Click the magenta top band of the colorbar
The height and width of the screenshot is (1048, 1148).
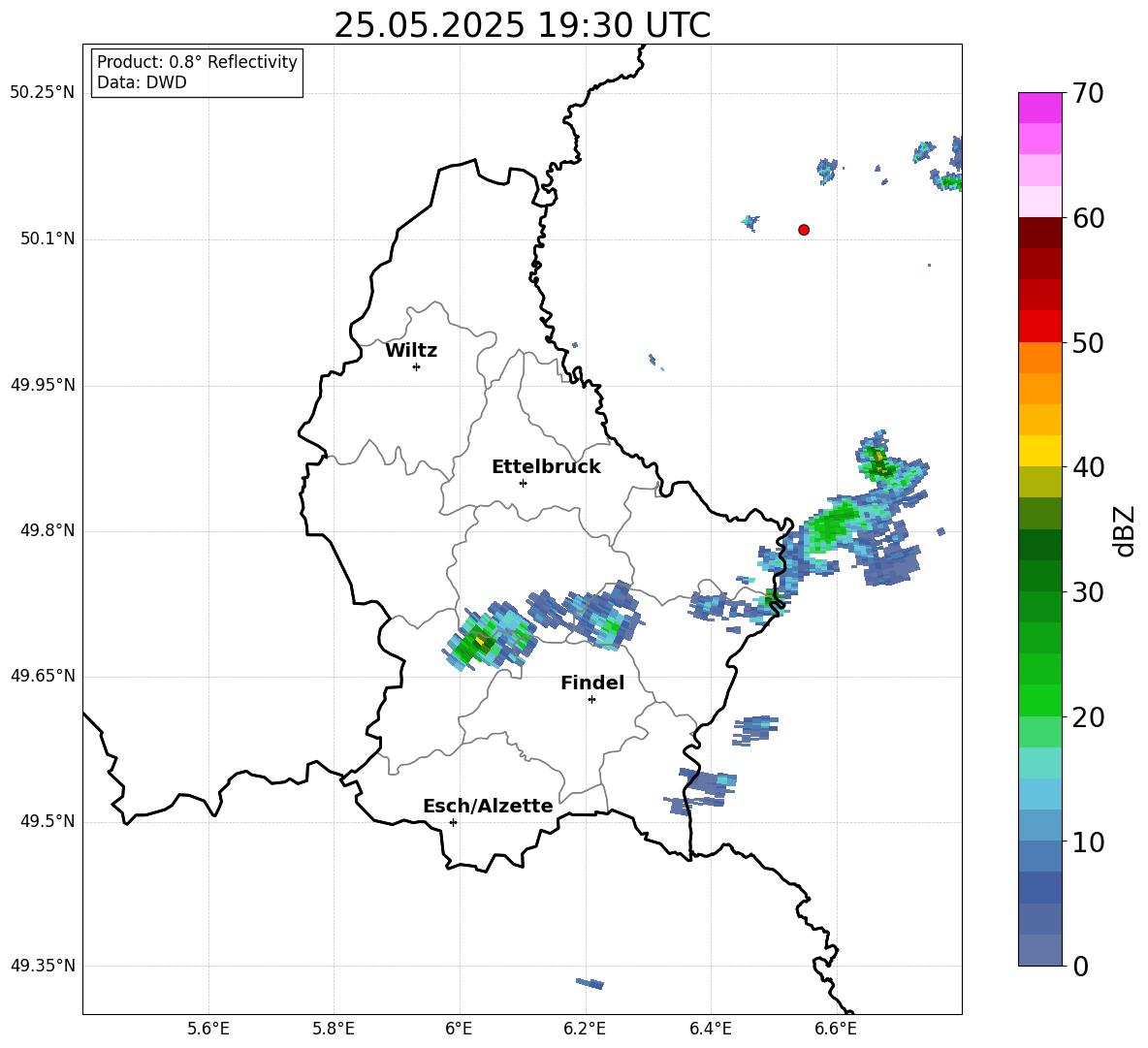tap(1039, 108)
